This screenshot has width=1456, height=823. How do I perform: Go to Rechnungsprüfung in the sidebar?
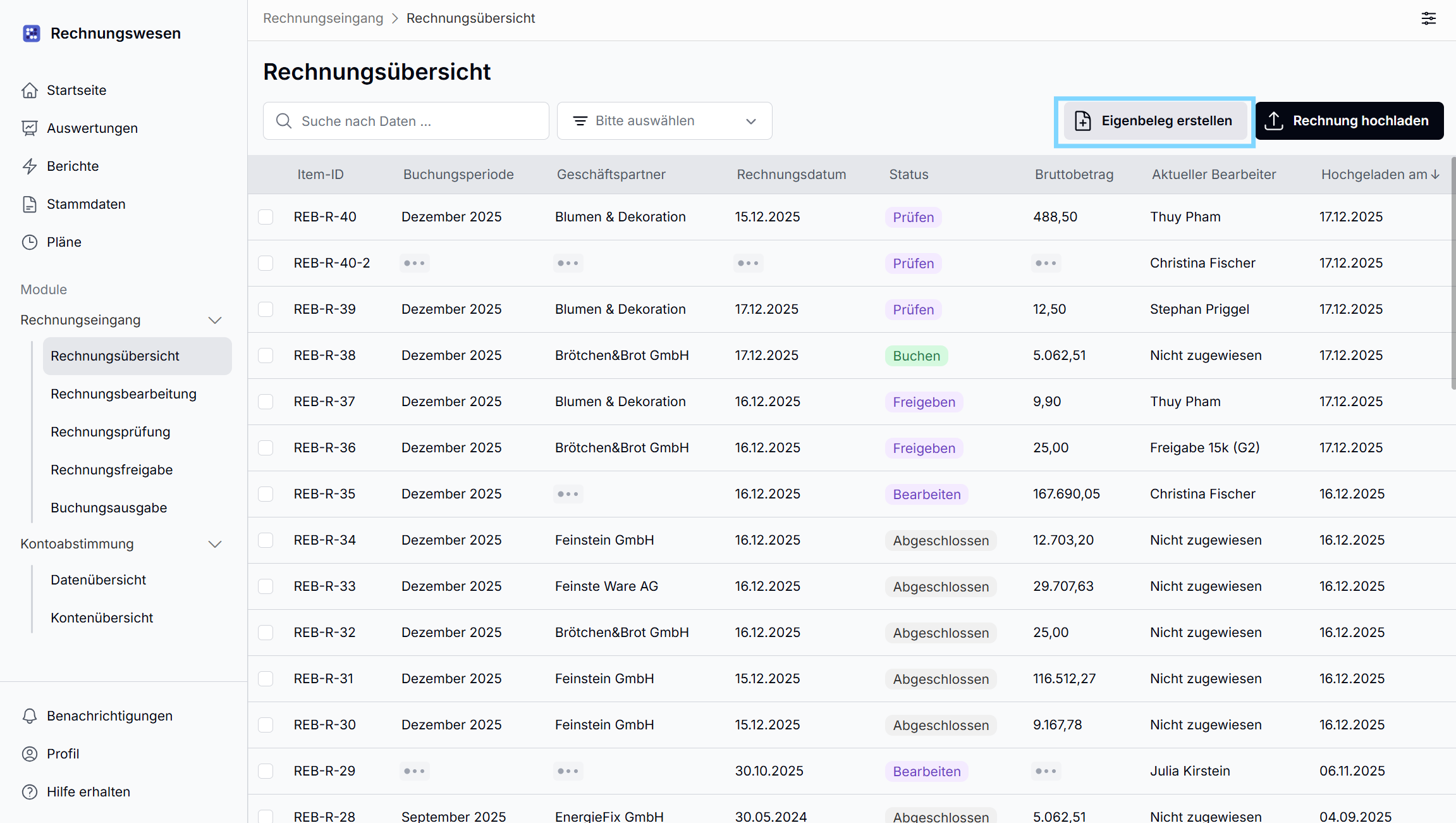click(110, 432)
